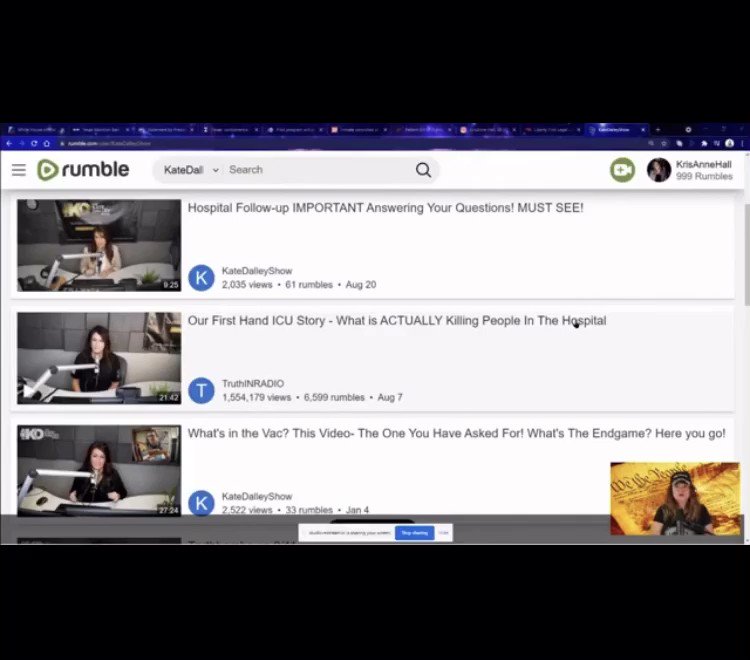Click the search magnifier icon

423,170
